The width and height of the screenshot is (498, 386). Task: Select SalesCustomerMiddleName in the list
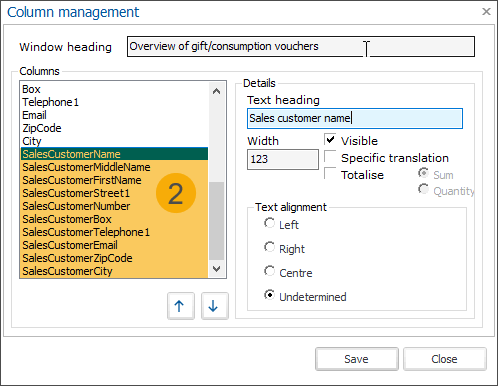point(114,167)
